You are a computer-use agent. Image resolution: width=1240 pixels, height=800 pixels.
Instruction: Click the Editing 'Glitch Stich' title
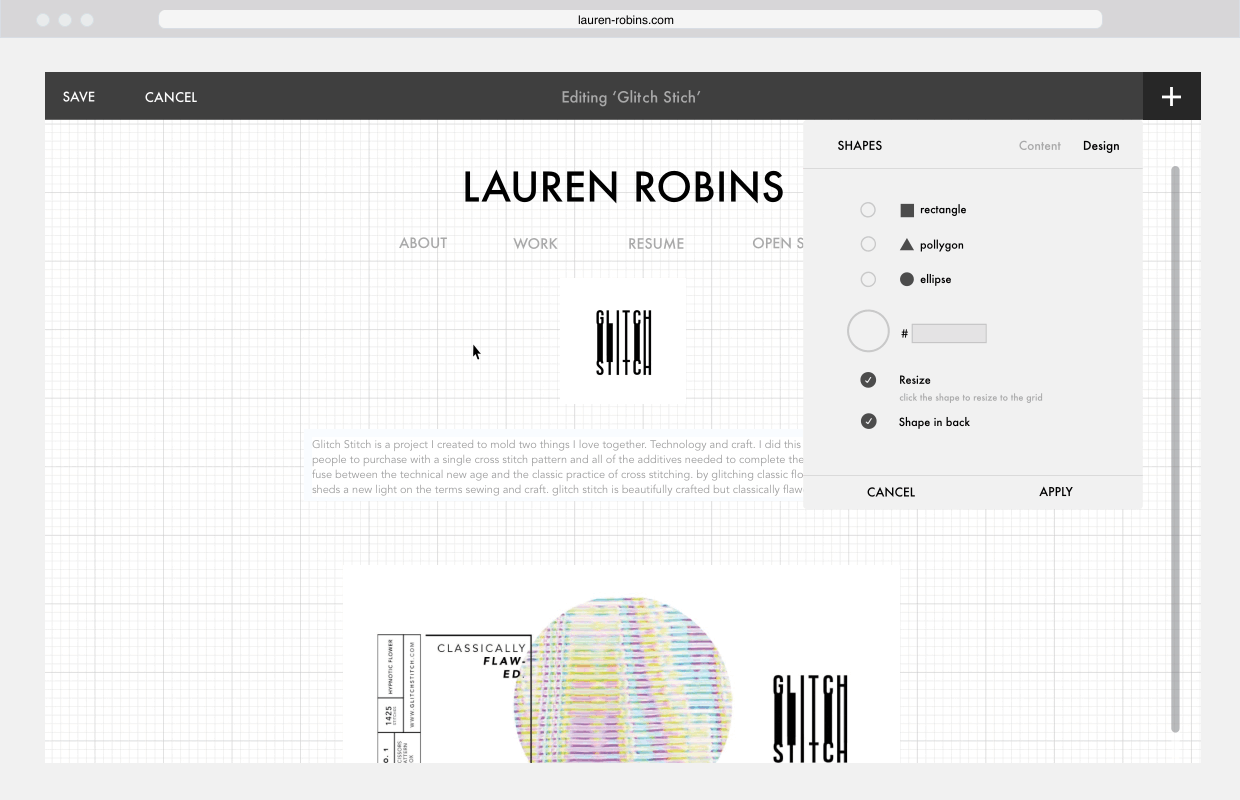(x=631, y=97)
